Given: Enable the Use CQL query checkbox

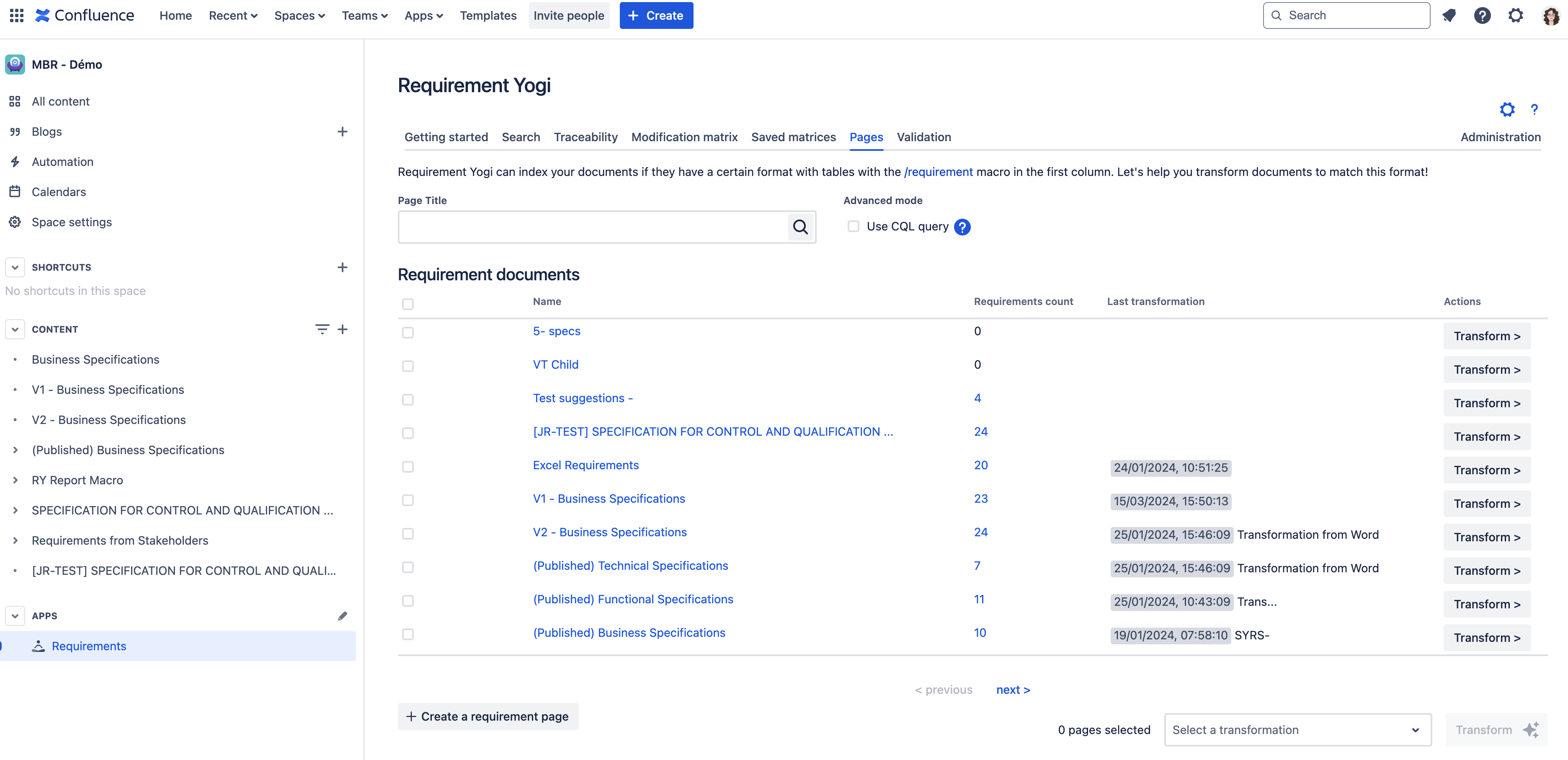Looking at the screenshot, I should (x=853, y=227).
